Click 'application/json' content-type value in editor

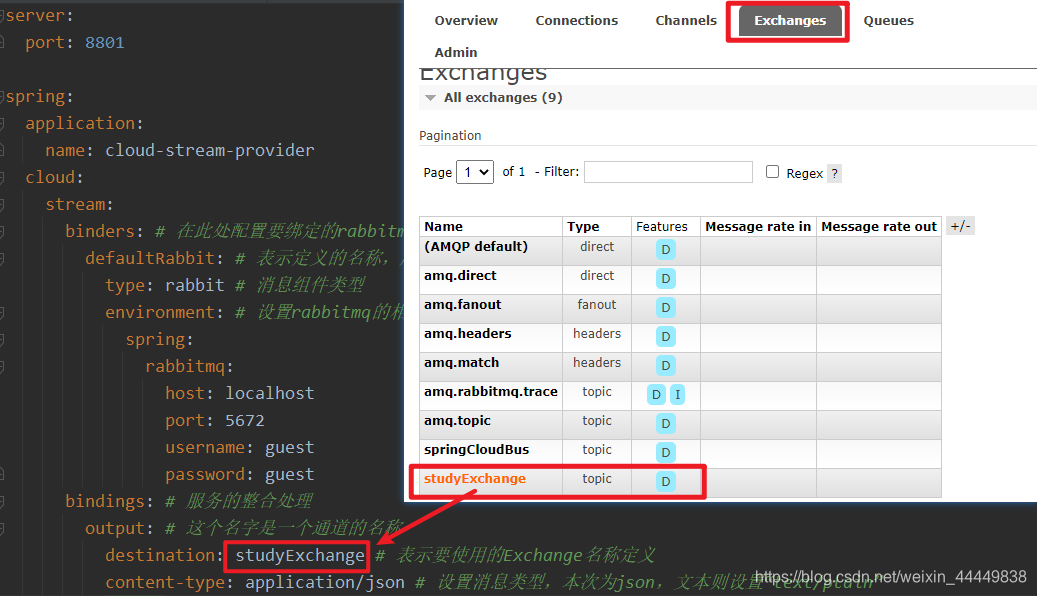pos(325,583)
